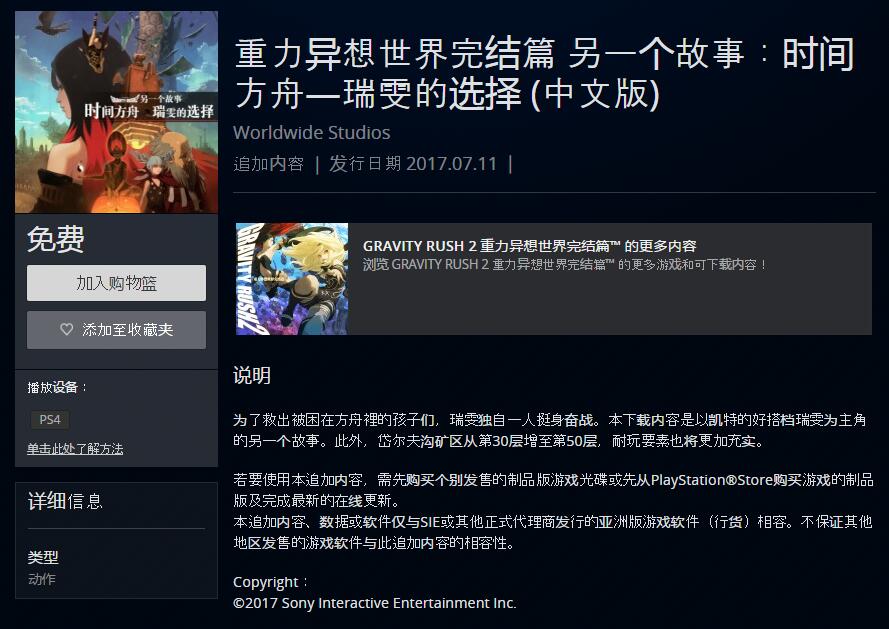Add the free DLC to cart (加入购物篮)
Image resolution: width=889 pixels, height=629 pixels.
116,283
